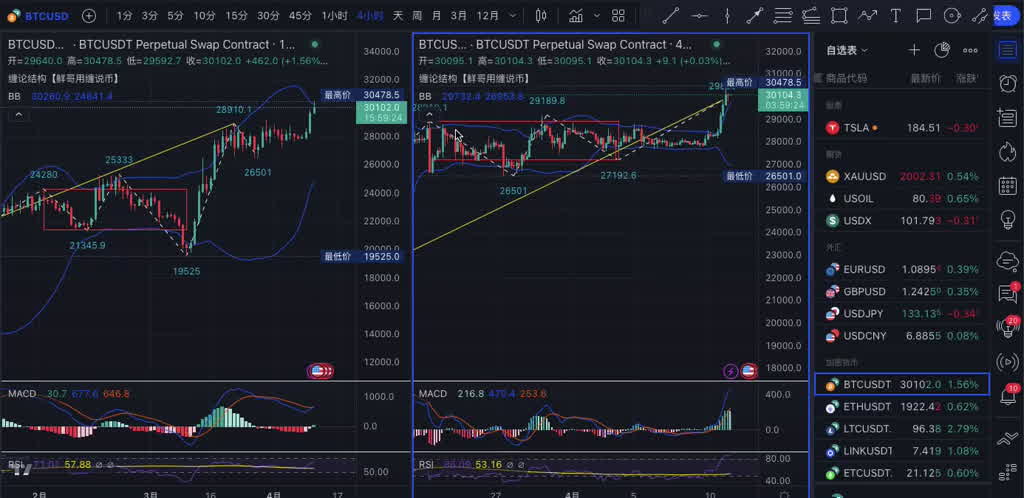Screen dimensions: 1024x498
Task: Open the candlestick chart style icon
Action: (x=541, y=16)
